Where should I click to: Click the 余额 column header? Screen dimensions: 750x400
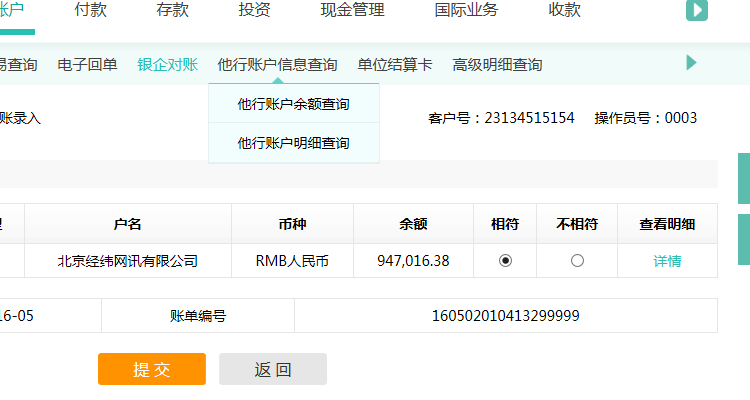pos(413,224)
